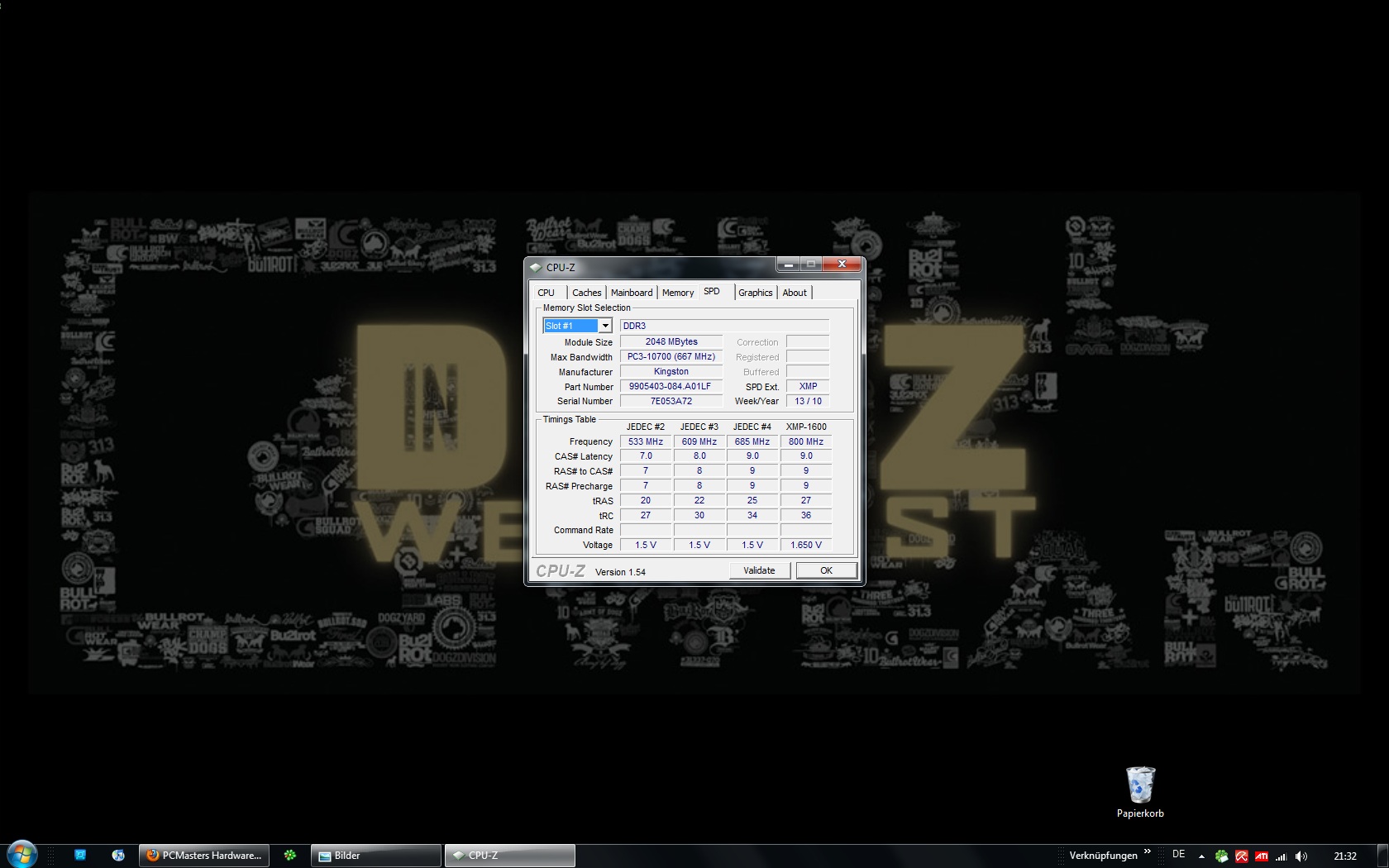Open the volume speaker tray icon

[x=1301, y=856]
